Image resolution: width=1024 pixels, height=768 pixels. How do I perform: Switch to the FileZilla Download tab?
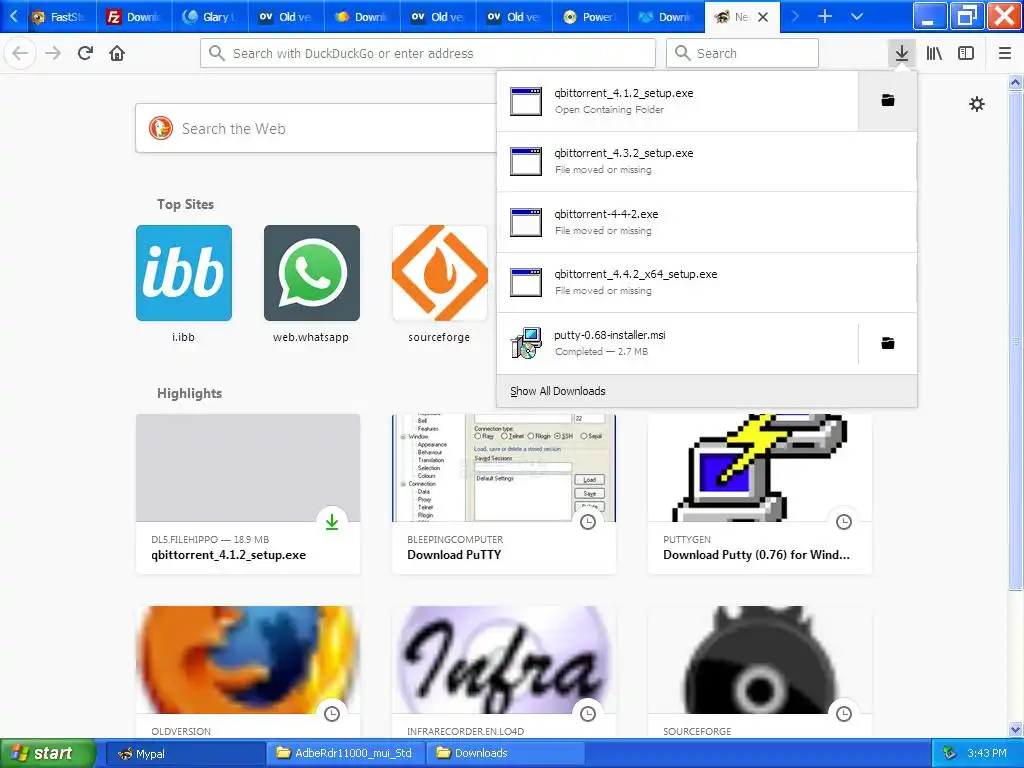134,17
